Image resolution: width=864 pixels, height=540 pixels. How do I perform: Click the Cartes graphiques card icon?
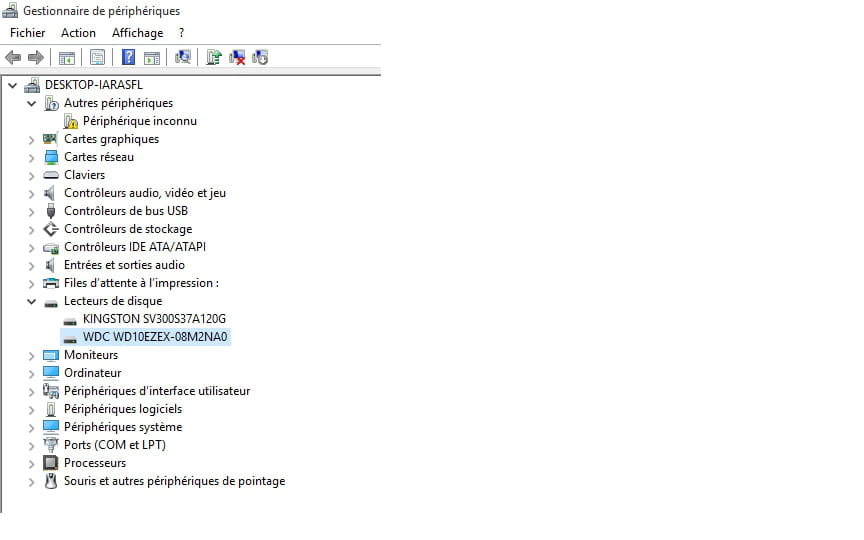tap(51, 139)
